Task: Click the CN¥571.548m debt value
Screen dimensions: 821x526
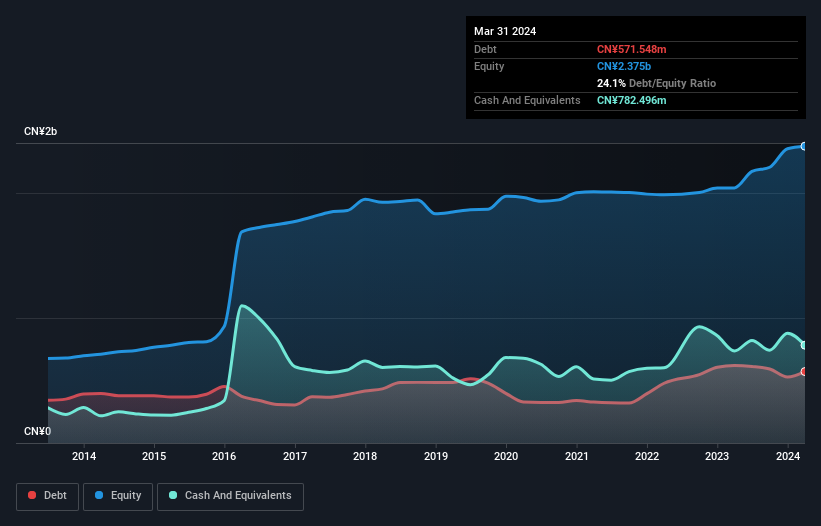Action: [x=631, y=49]
